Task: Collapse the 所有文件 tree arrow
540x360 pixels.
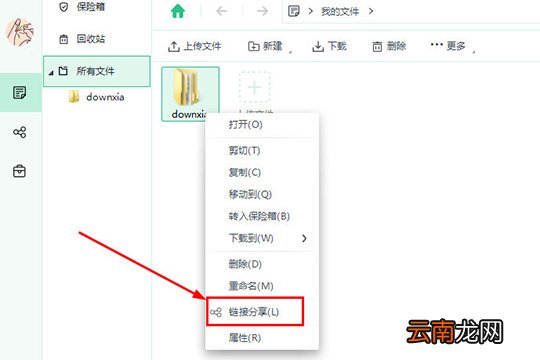Action: click(51, 73)
